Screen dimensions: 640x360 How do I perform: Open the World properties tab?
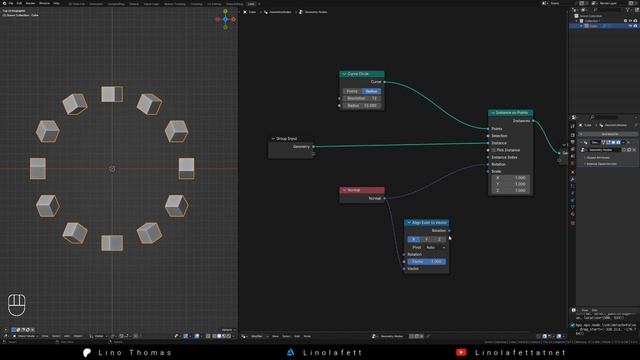(573, 163)
